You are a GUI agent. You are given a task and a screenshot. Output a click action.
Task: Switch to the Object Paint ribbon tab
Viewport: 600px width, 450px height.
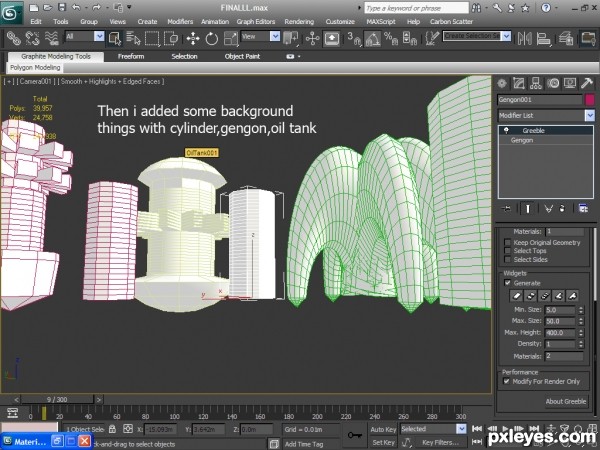pos(242,56)
